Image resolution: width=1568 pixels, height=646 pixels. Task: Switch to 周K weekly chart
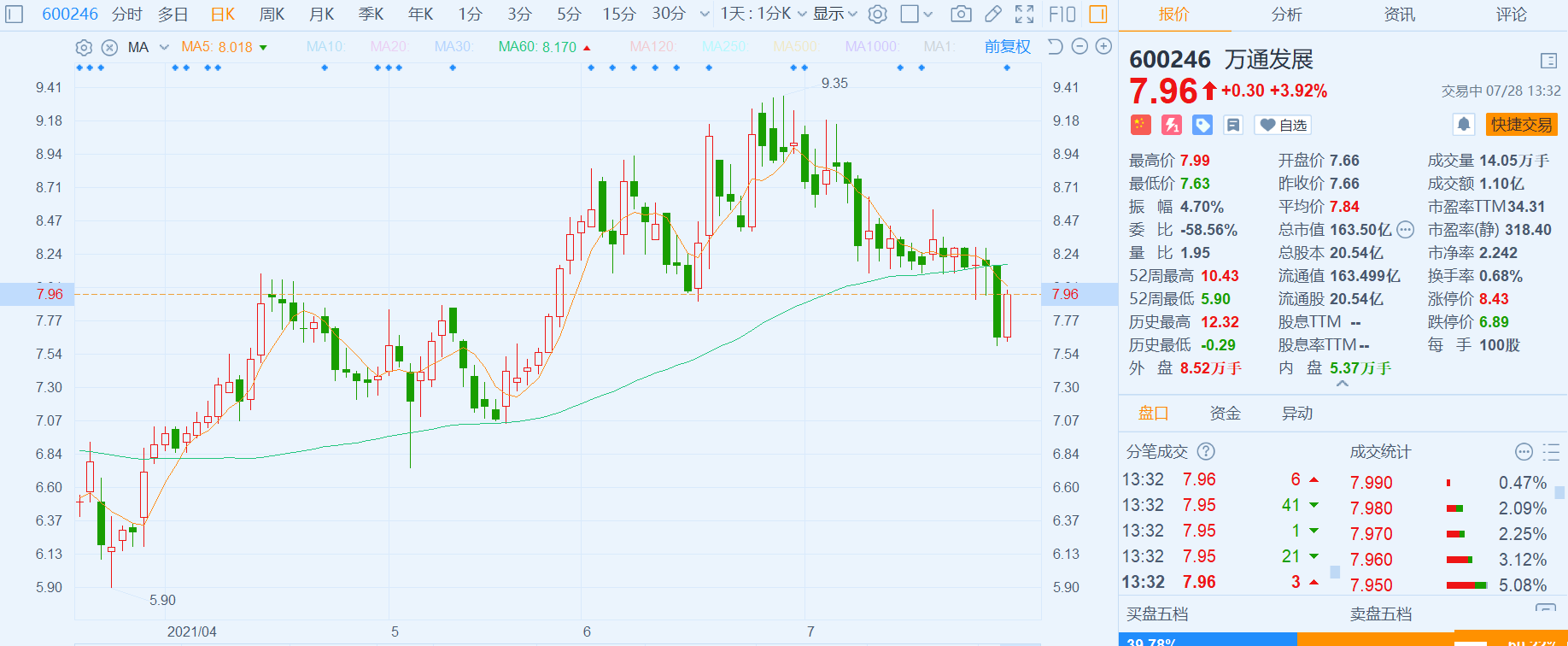point(272,14)
